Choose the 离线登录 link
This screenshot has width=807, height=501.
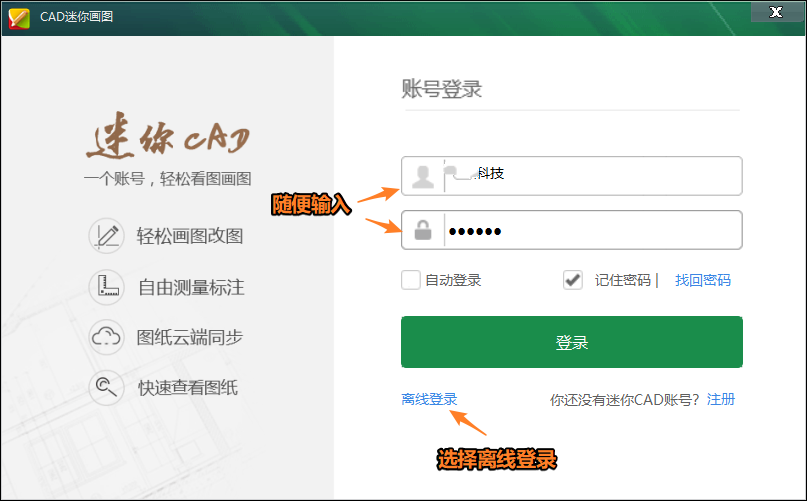pos(429,399)
